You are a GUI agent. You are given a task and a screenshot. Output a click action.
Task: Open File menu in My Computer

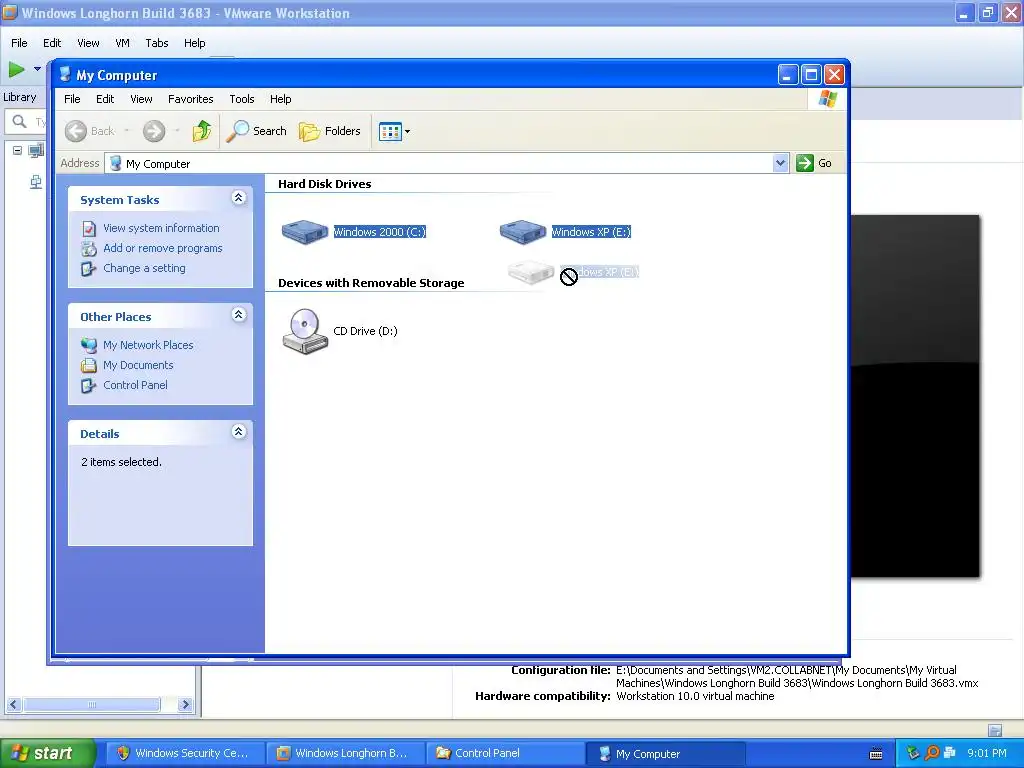(72, 99)
